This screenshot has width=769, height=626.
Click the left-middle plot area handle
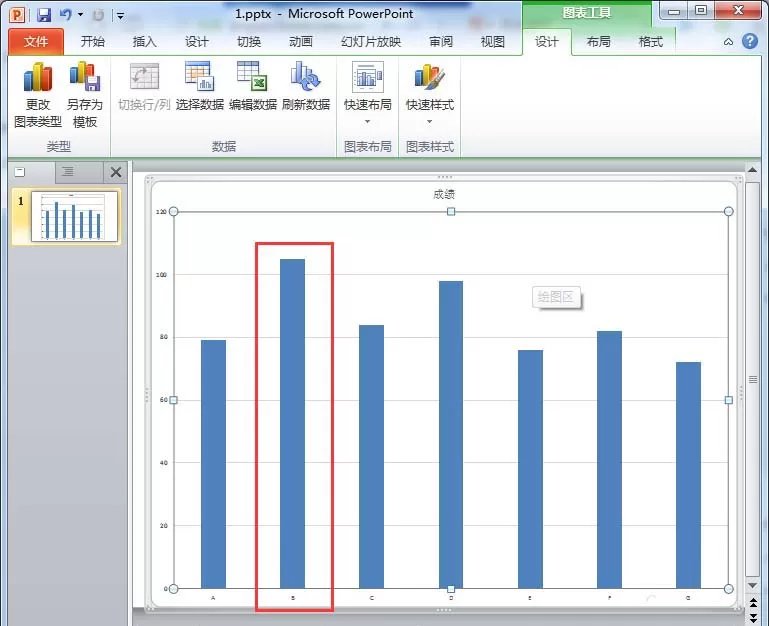pyautogui.click(x=173, y=400)
